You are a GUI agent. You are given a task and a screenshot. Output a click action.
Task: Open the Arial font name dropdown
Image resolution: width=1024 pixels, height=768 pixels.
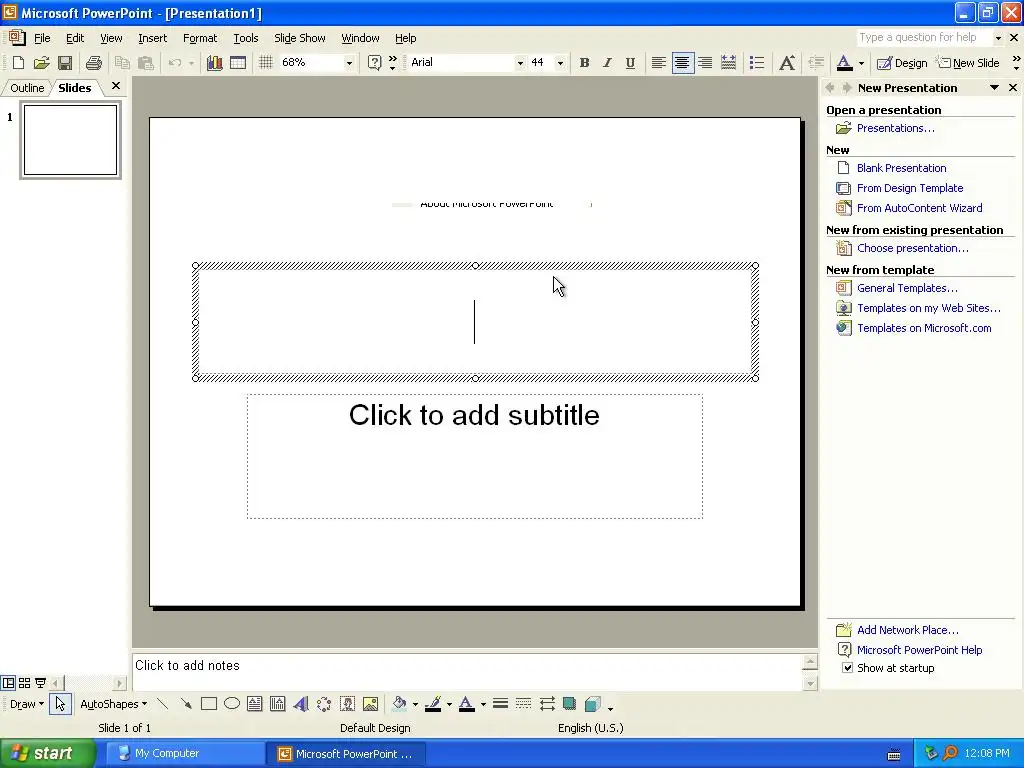coord(520,63)
